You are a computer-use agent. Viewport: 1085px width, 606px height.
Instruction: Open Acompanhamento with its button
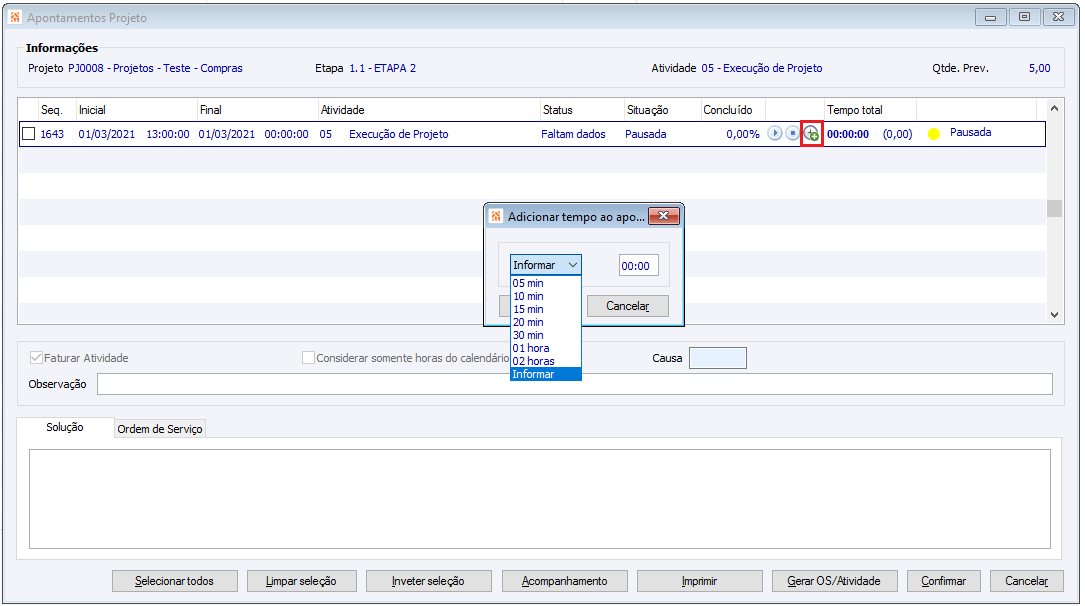[565, 581]
